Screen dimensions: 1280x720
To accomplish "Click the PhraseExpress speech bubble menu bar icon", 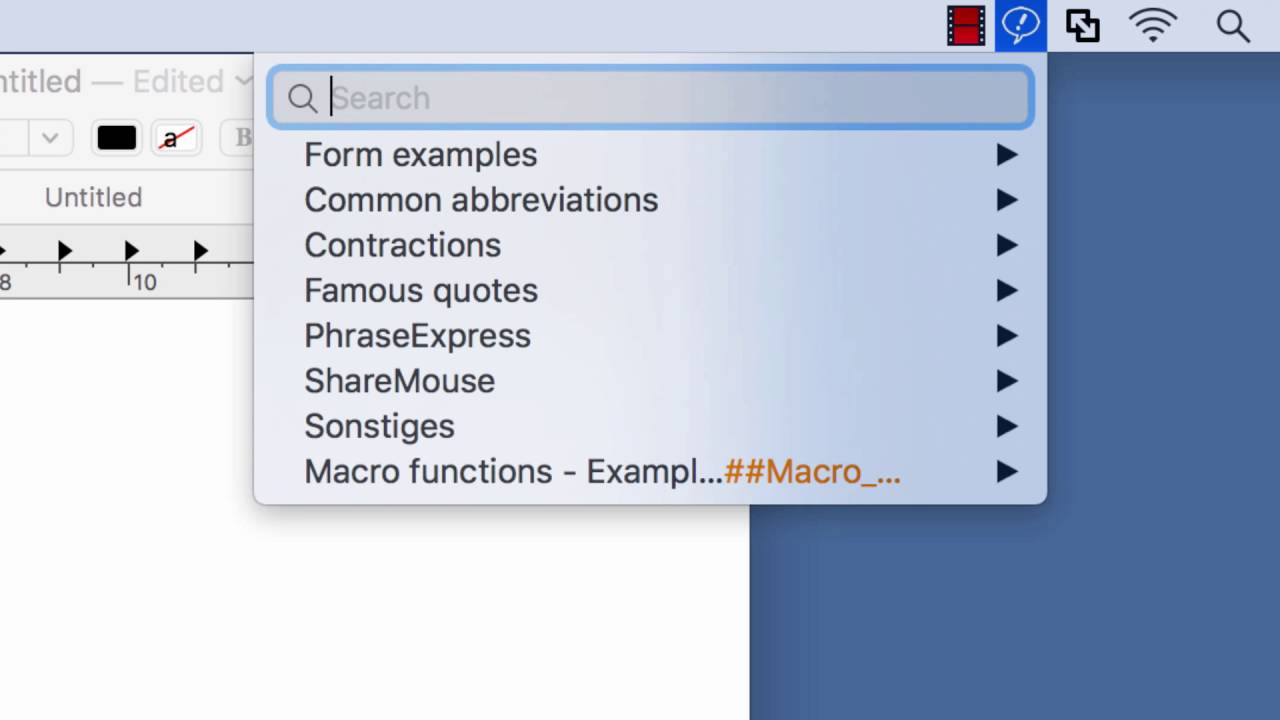I will click(1020, 26).
